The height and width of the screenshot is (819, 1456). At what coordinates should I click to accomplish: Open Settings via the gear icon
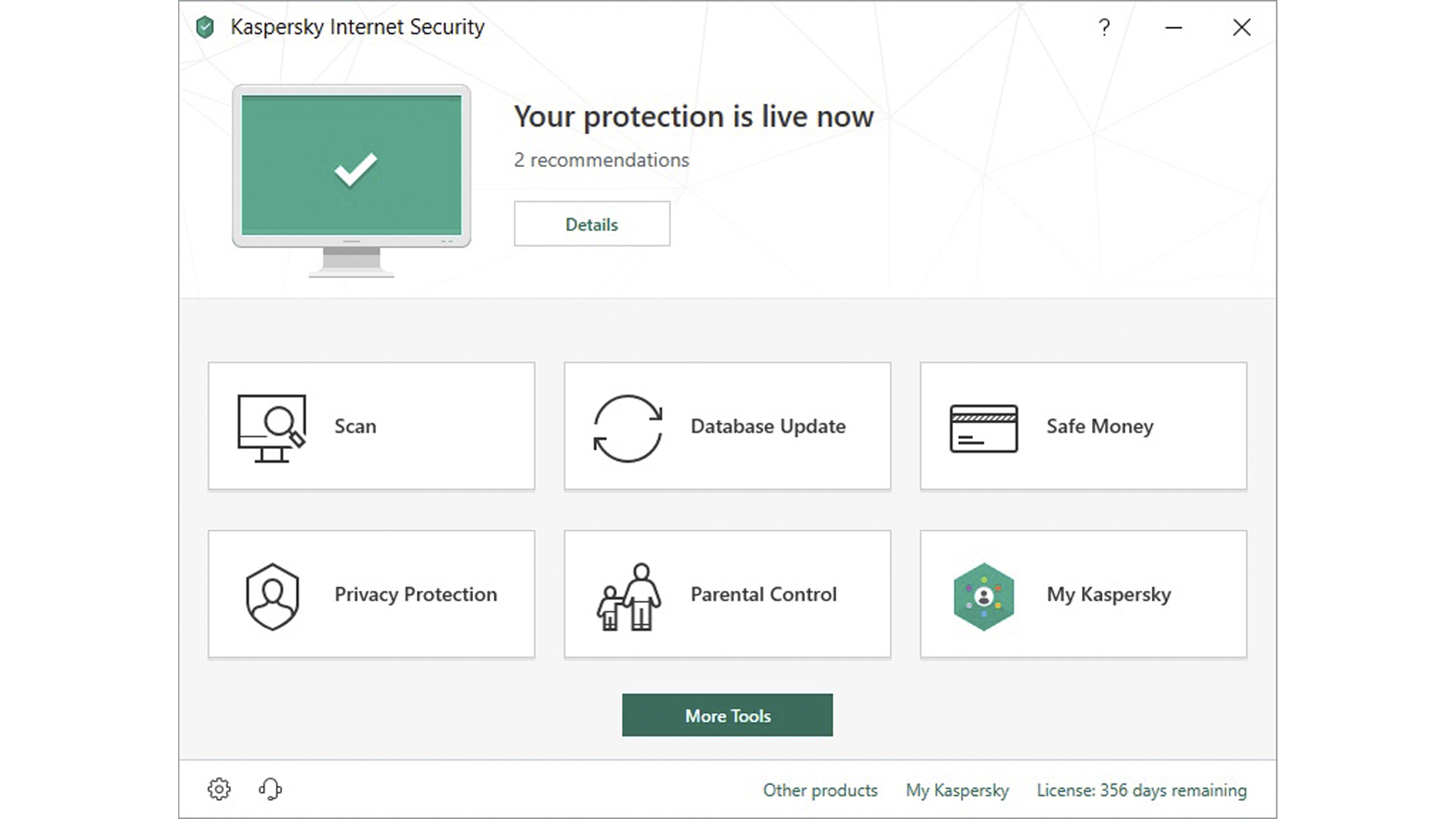(219, 789)
